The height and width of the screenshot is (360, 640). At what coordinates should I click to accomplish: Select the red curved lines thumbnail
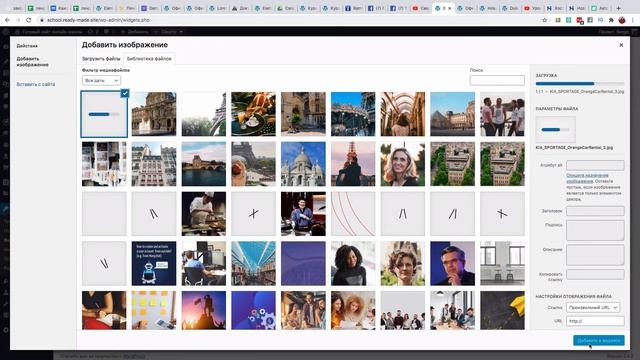pyautogui.click(x=353, y=213)
